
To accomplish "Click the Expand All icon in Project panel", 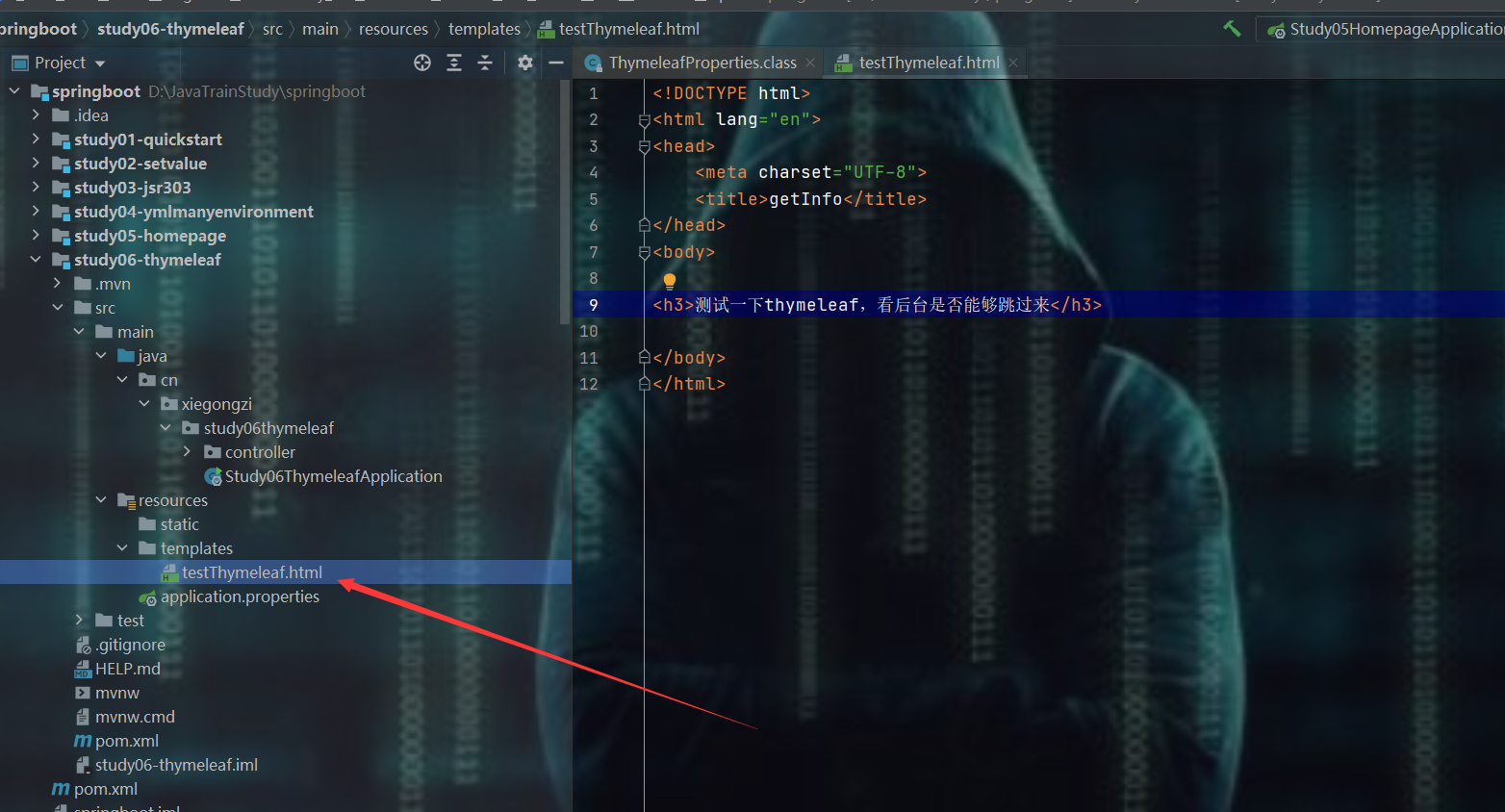I will click(454, 63).
